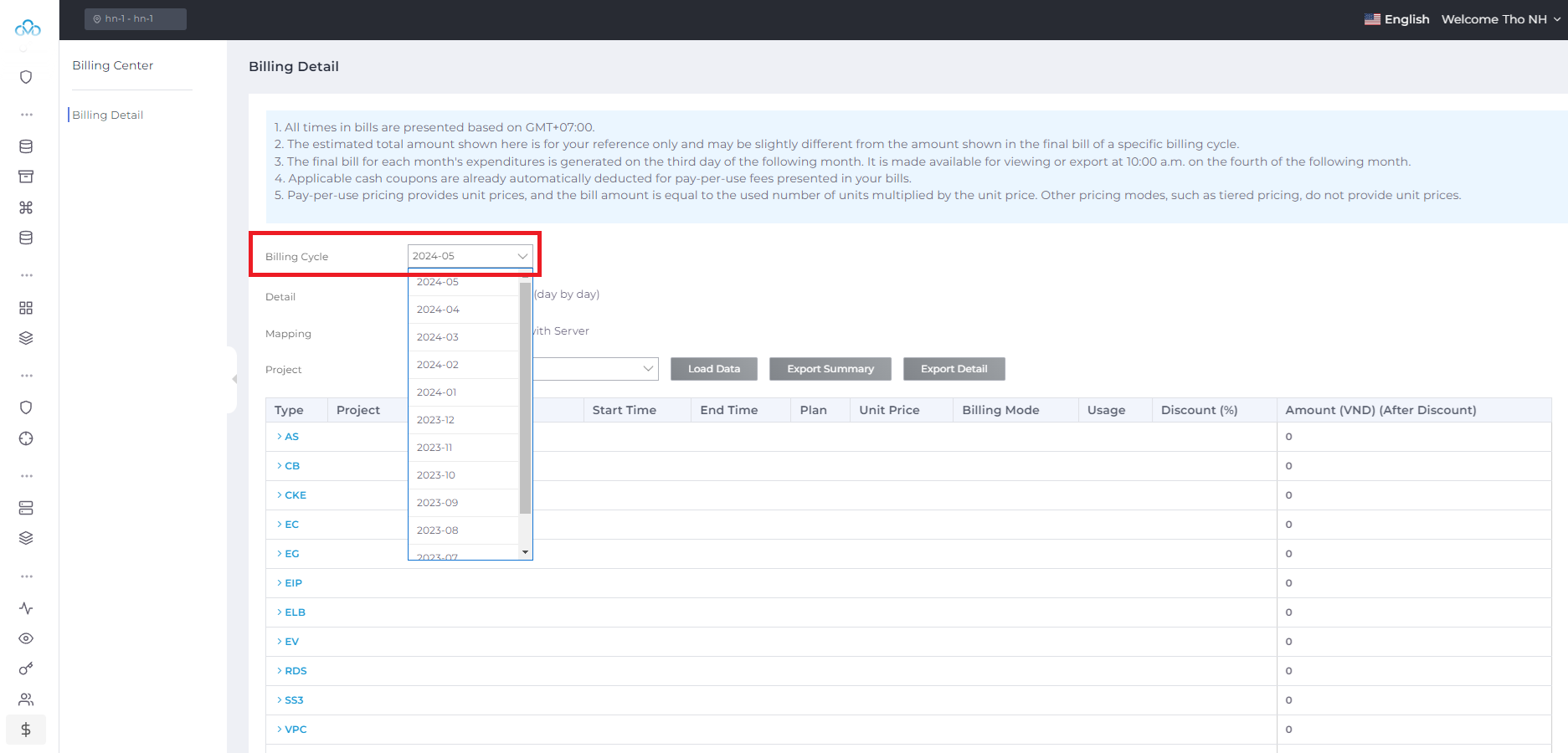Open the Billing Detail menu item
The image size is (1568, 753).
tap(108, 115)
